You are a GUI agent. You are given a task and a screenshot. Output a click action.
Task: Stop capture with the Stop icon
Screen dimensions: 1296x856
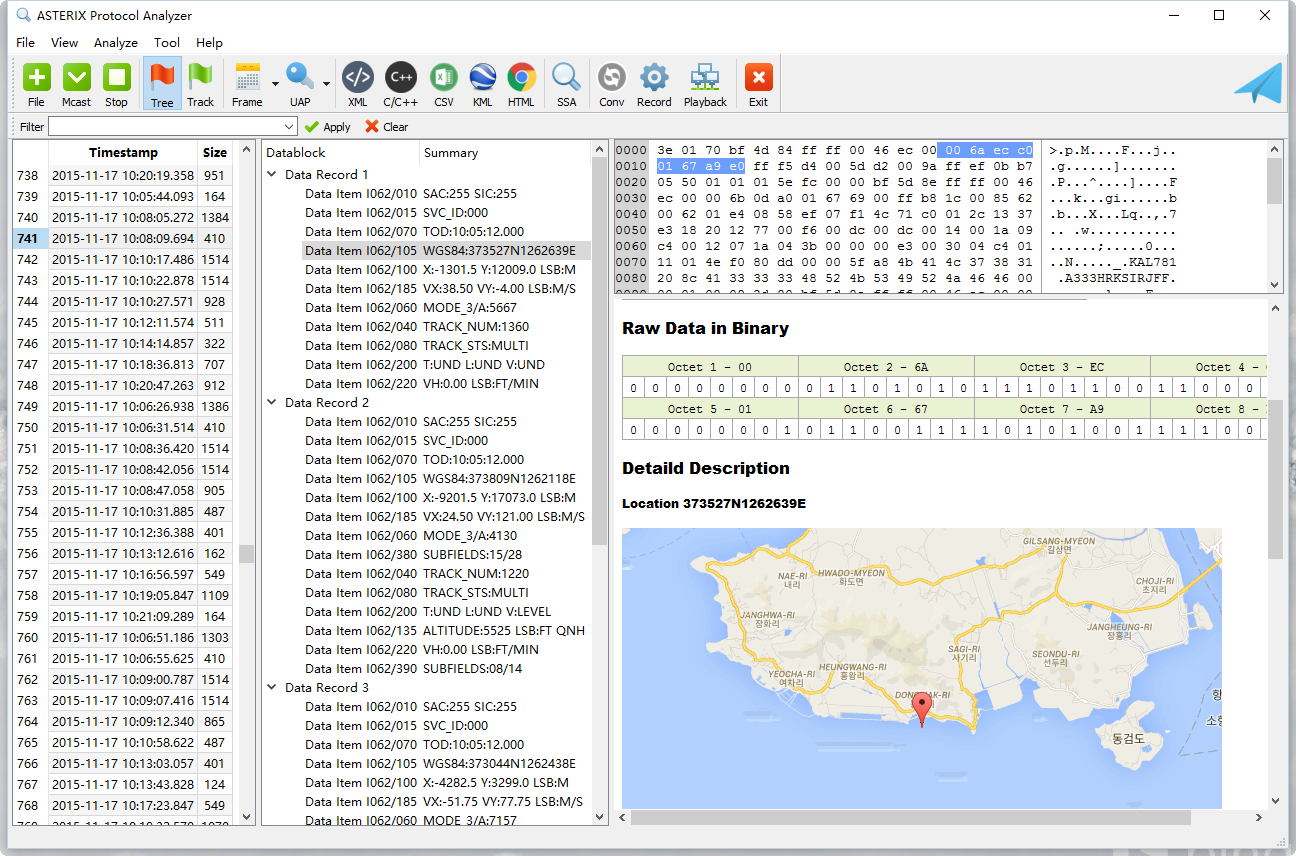point(117,85)
